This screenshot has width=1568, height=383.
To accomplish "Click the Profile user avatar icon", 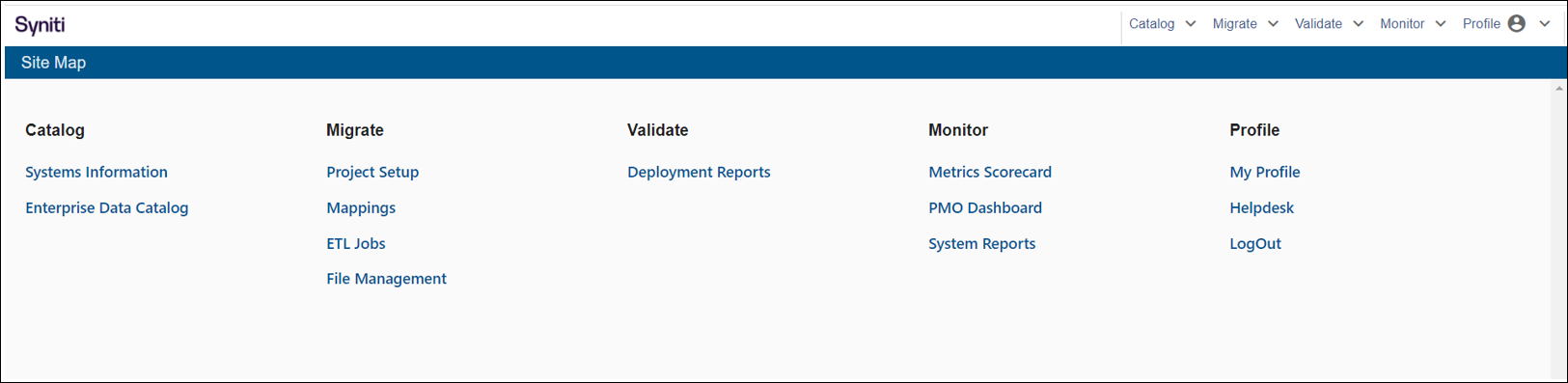I will pos(1517,24).
